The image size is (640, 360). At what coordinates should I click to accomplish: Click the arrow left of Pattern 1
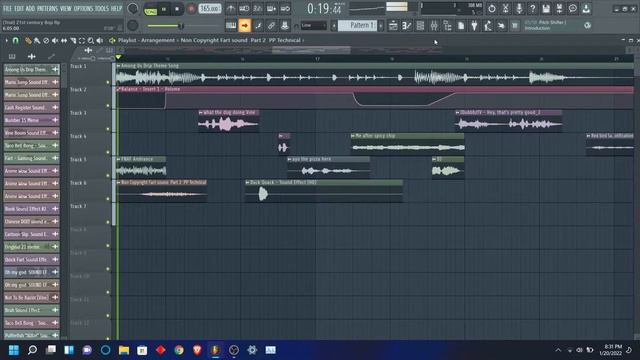(334, 26)
